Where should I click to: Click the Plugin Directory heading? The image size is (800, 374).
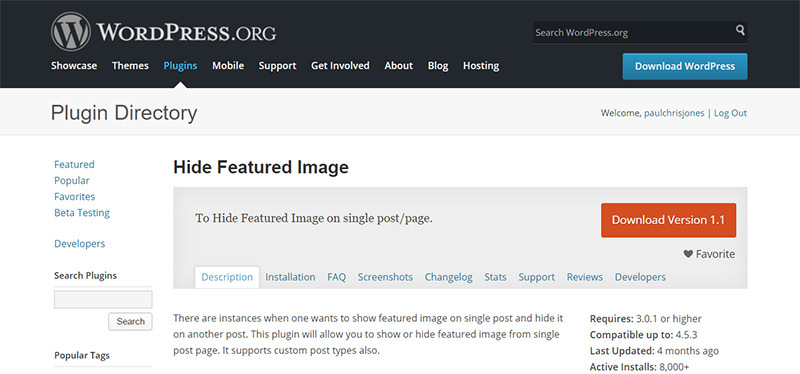pos(124,113)
